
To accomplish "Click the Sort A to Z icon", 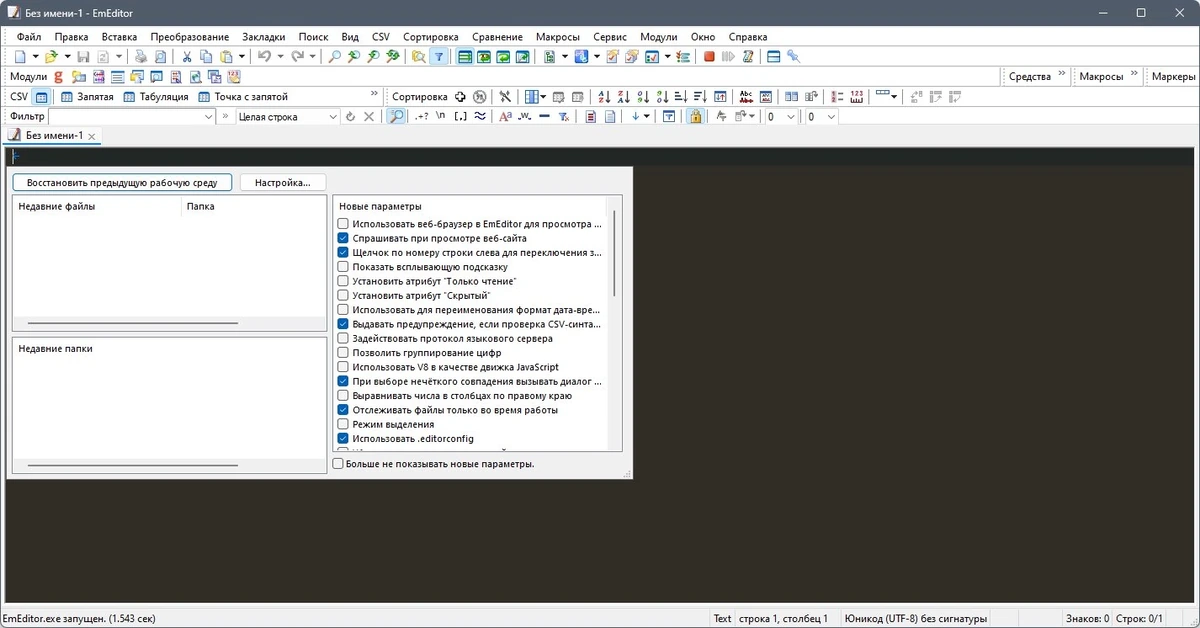I will 605,97.
